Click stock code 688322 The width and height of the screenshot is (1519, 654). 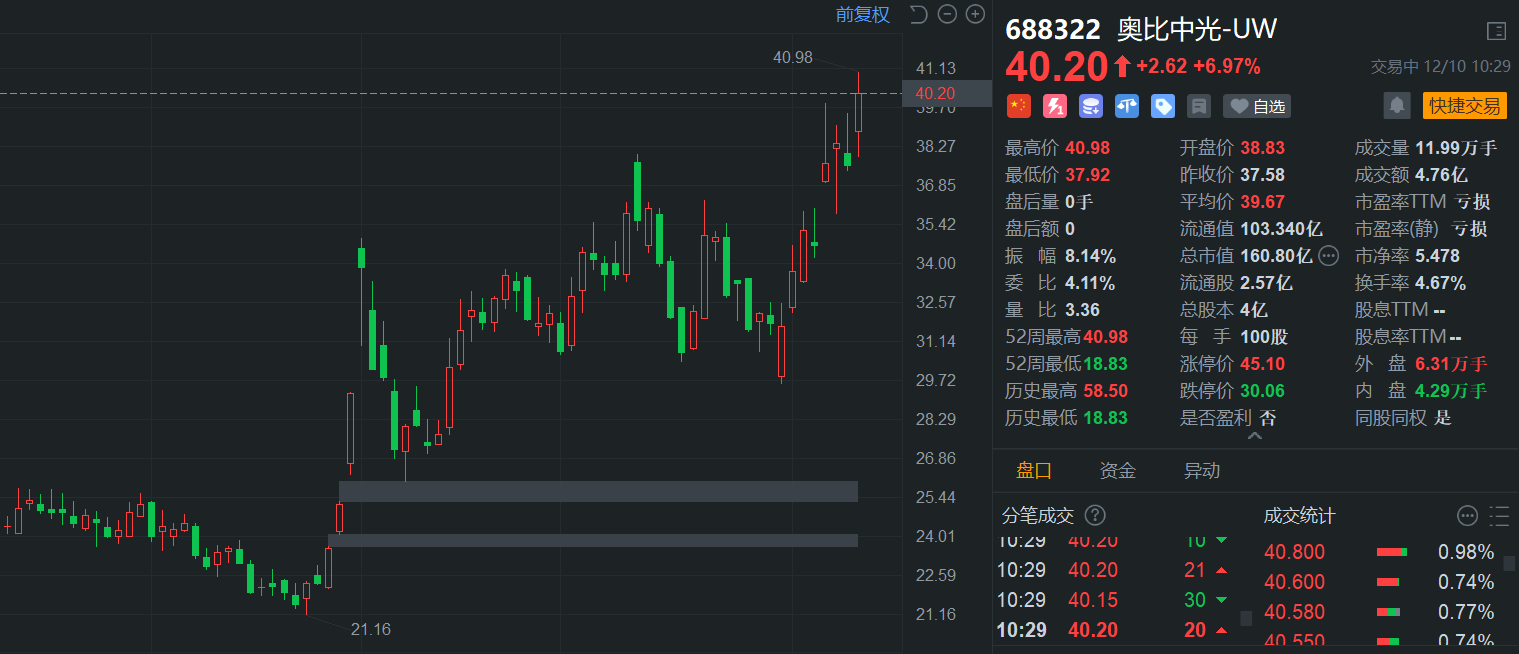pos(1053,30)
